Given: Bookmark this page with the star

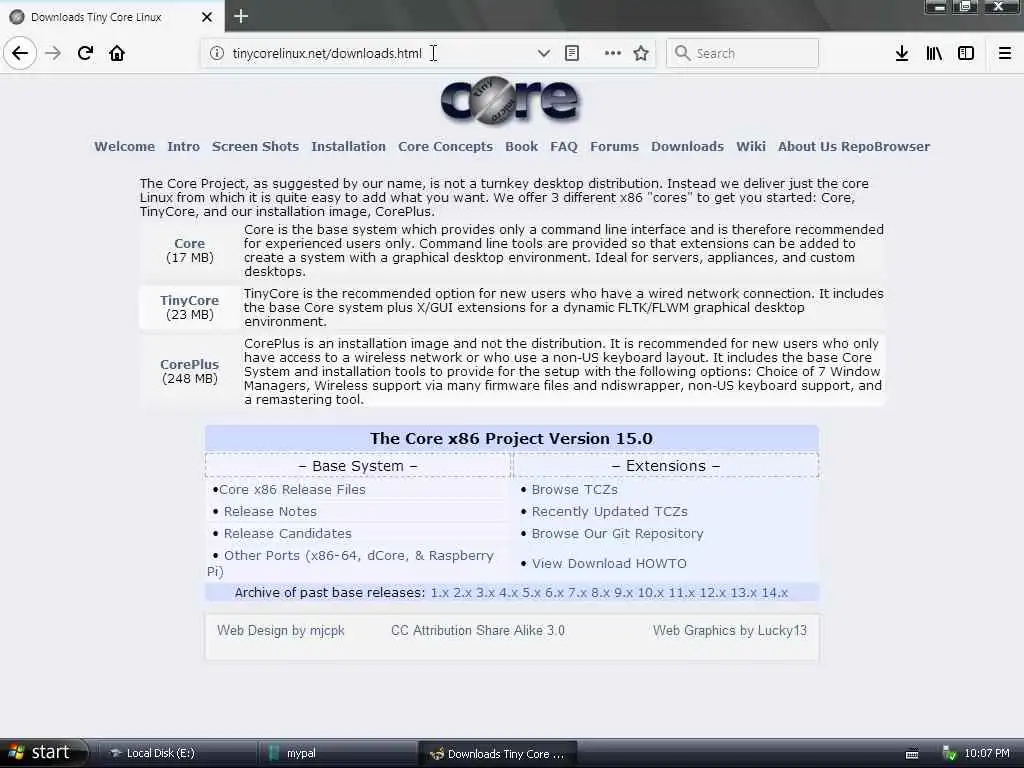Looking at the screenshot, I should 641,54.
